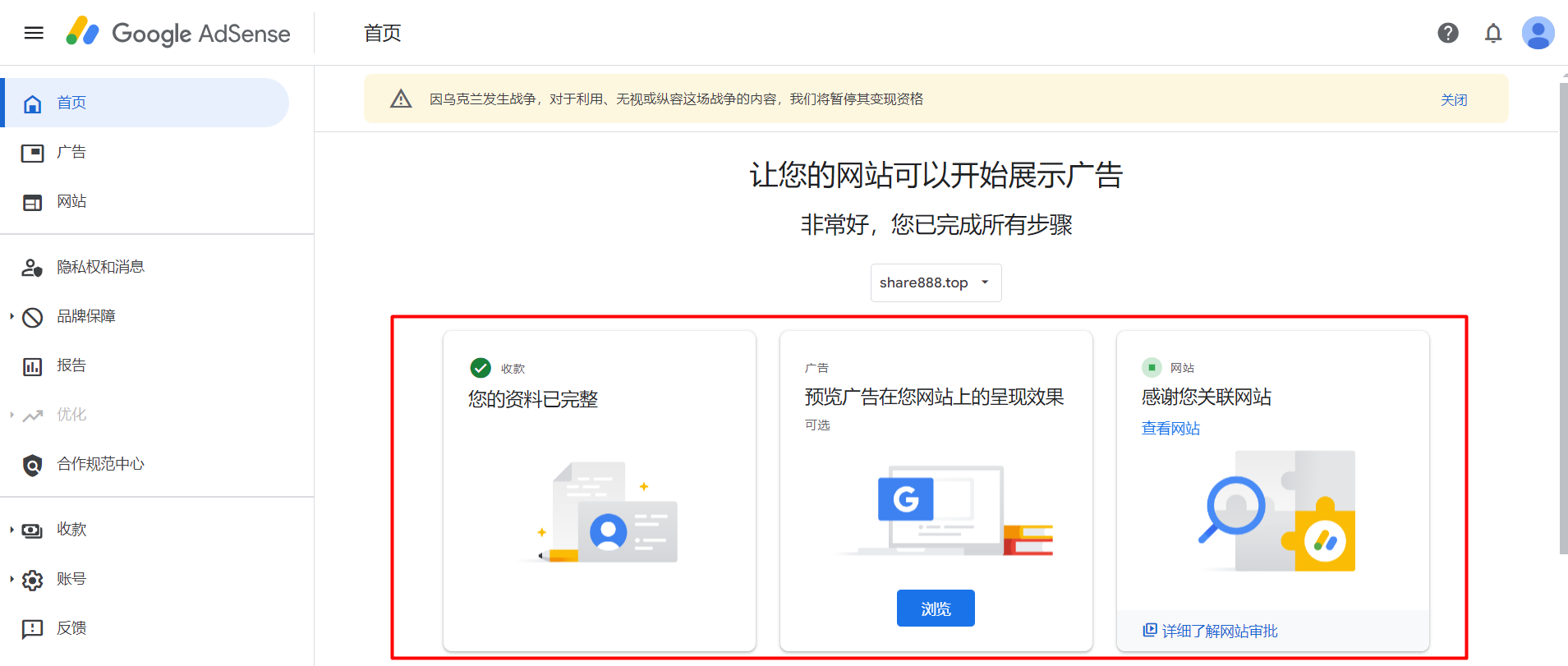This screenshot has height=666, width=1568.
Task: Open 隐私权和消息 in the sidebar
Action: (x=146, y=267)
